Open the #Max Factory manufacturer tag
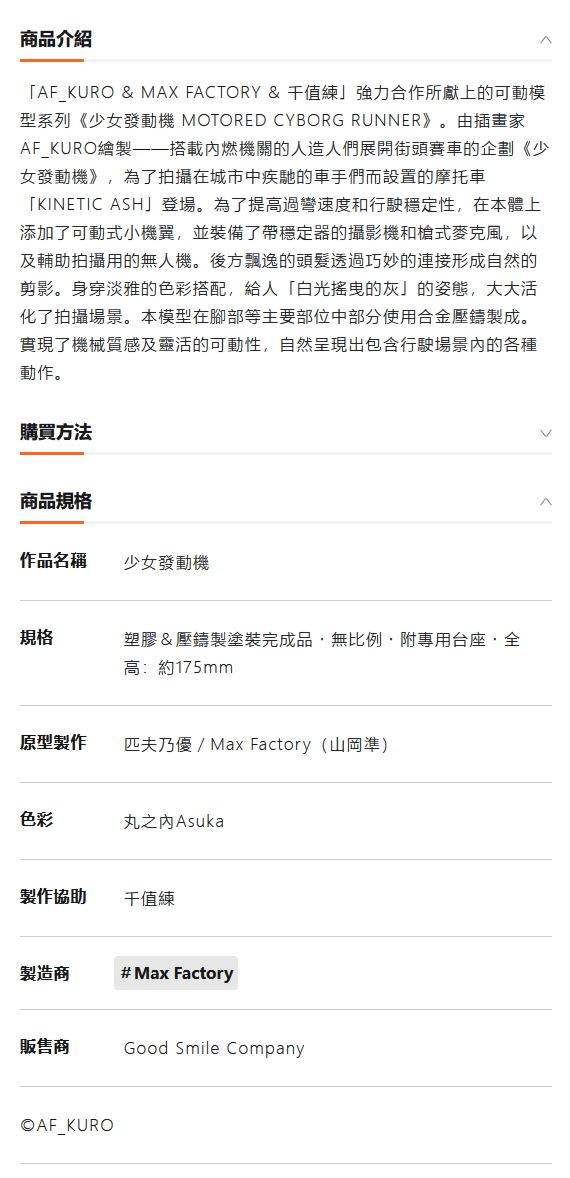 [x=176, y=973]
